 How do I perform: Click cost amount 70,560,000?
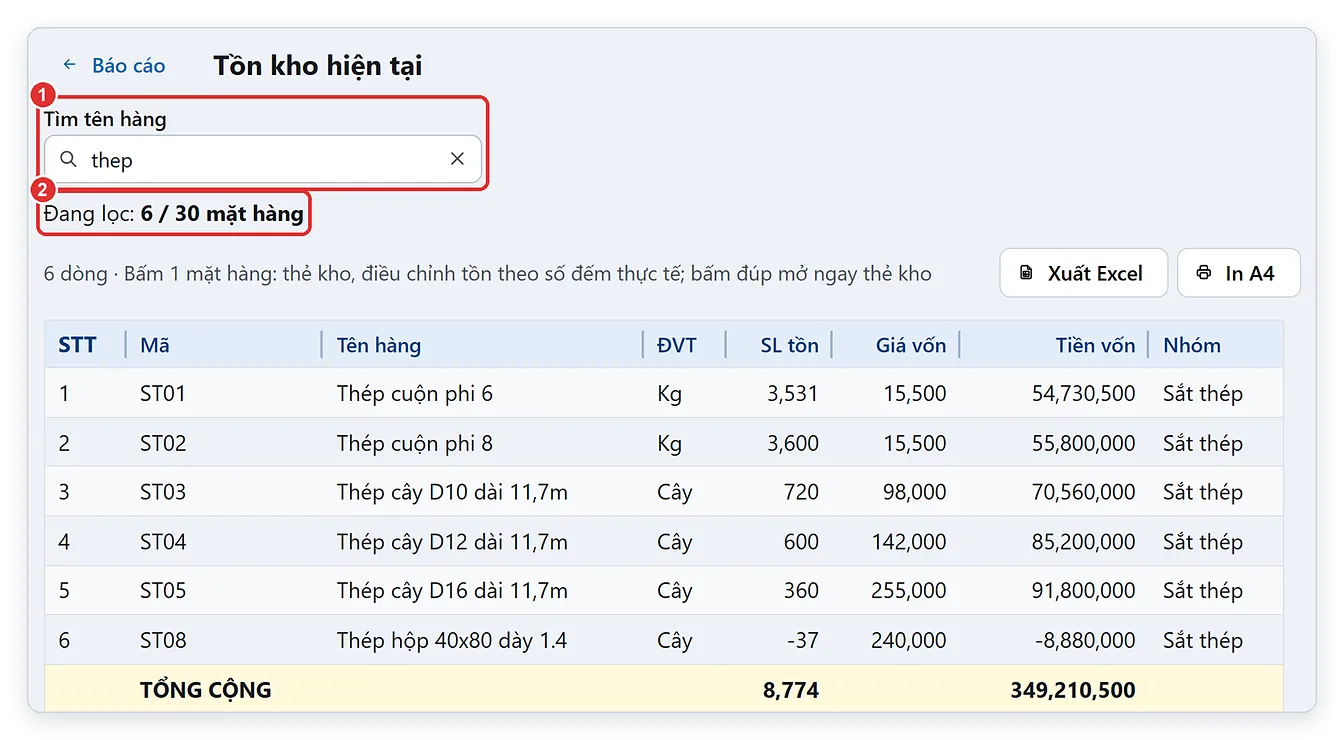tap(1084, 492)
